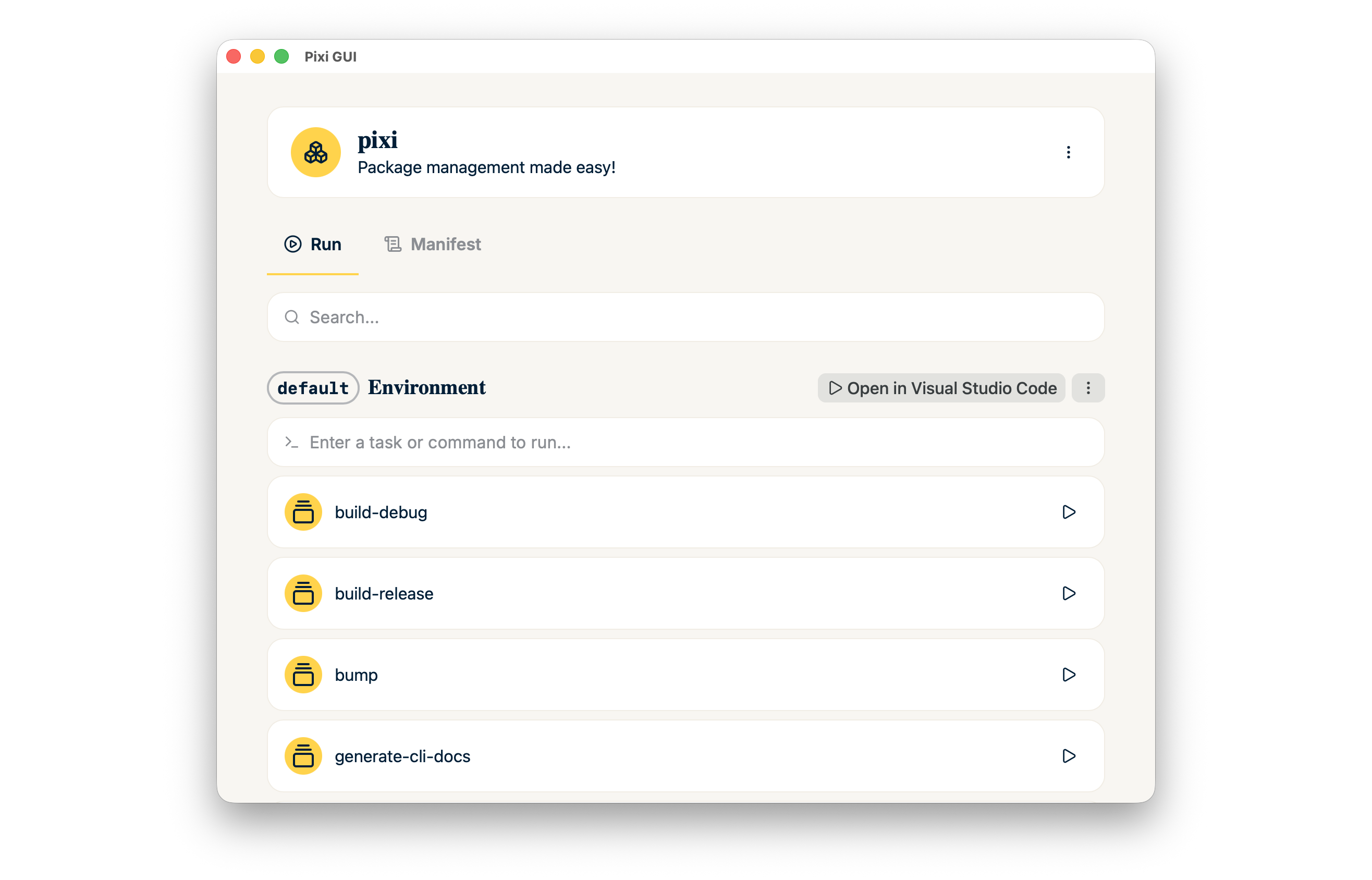Image resolution: width=1372 pixels, height=880 pixels.
Task: Click the pixi project cube logo
Action: (x=315, y=152)
